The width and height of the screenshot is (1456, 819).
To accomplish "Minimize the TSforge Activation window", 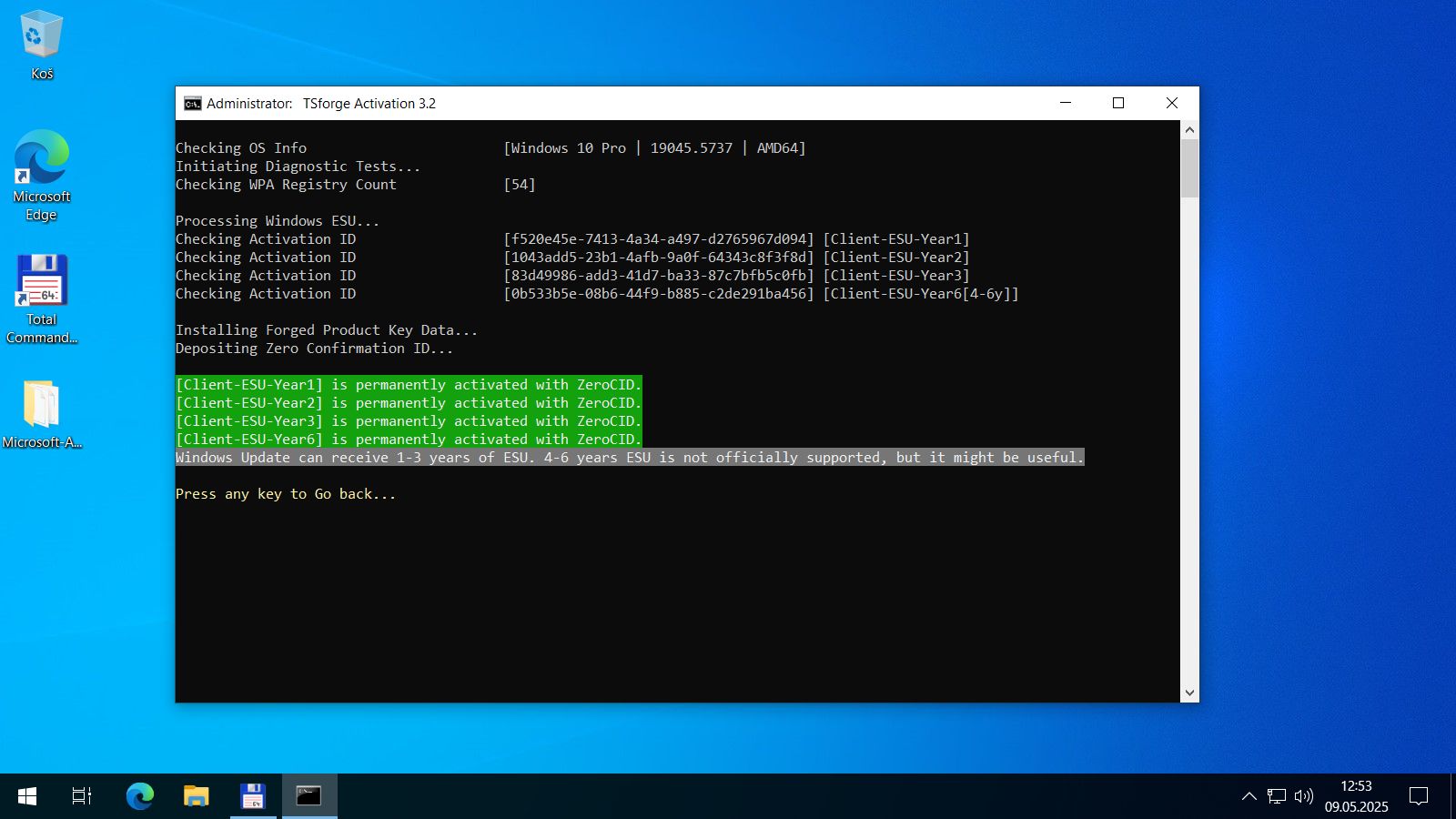I will coord(1066,103).
